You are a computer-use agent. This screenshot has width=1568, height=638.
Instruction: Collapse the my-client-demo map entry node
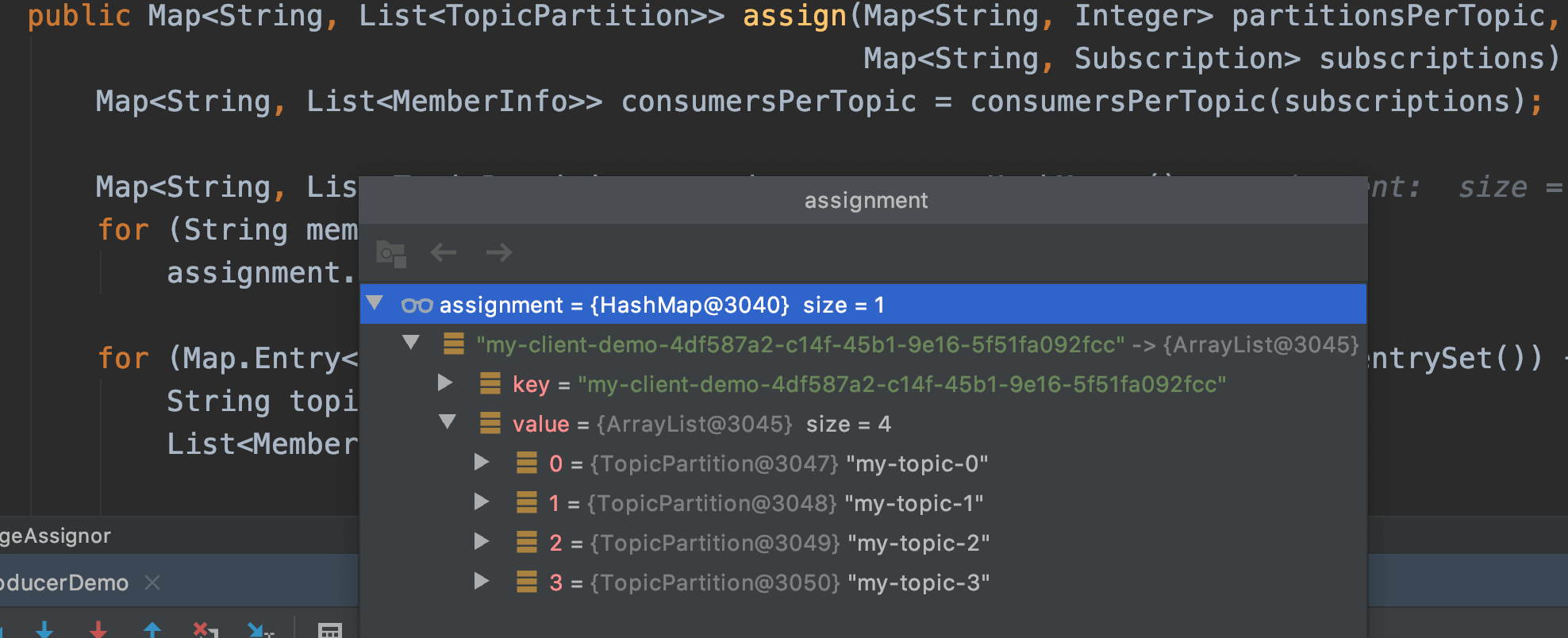click(x=411, y=344)
